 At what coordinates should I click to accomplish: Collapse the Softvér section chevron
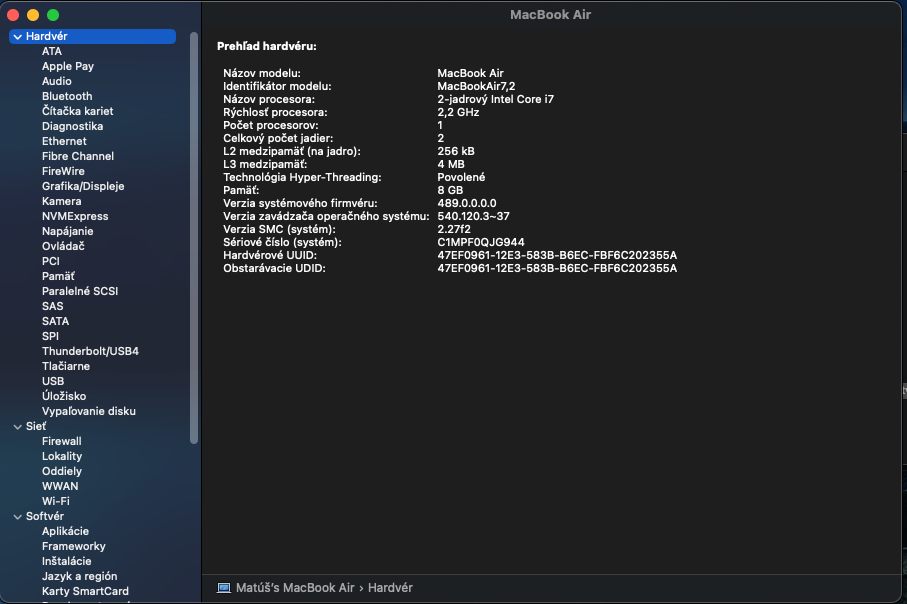coord(17,517)
